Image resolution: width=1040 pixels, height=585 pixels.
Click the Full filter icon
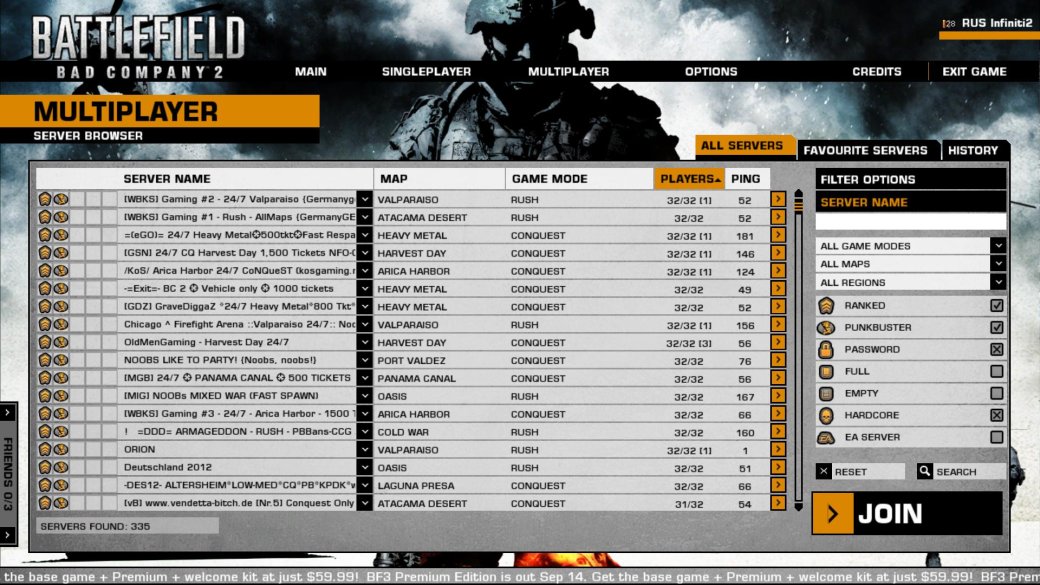click(826, 371)
